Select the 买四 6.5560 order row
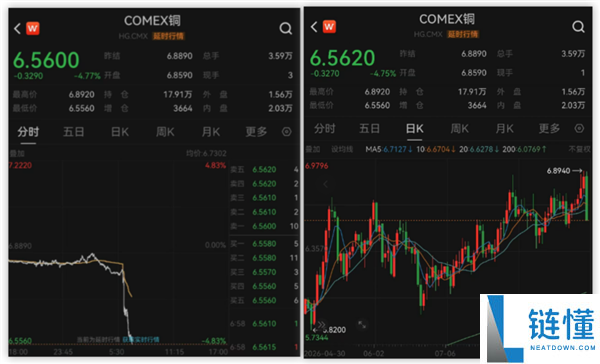 click(264, 286)
